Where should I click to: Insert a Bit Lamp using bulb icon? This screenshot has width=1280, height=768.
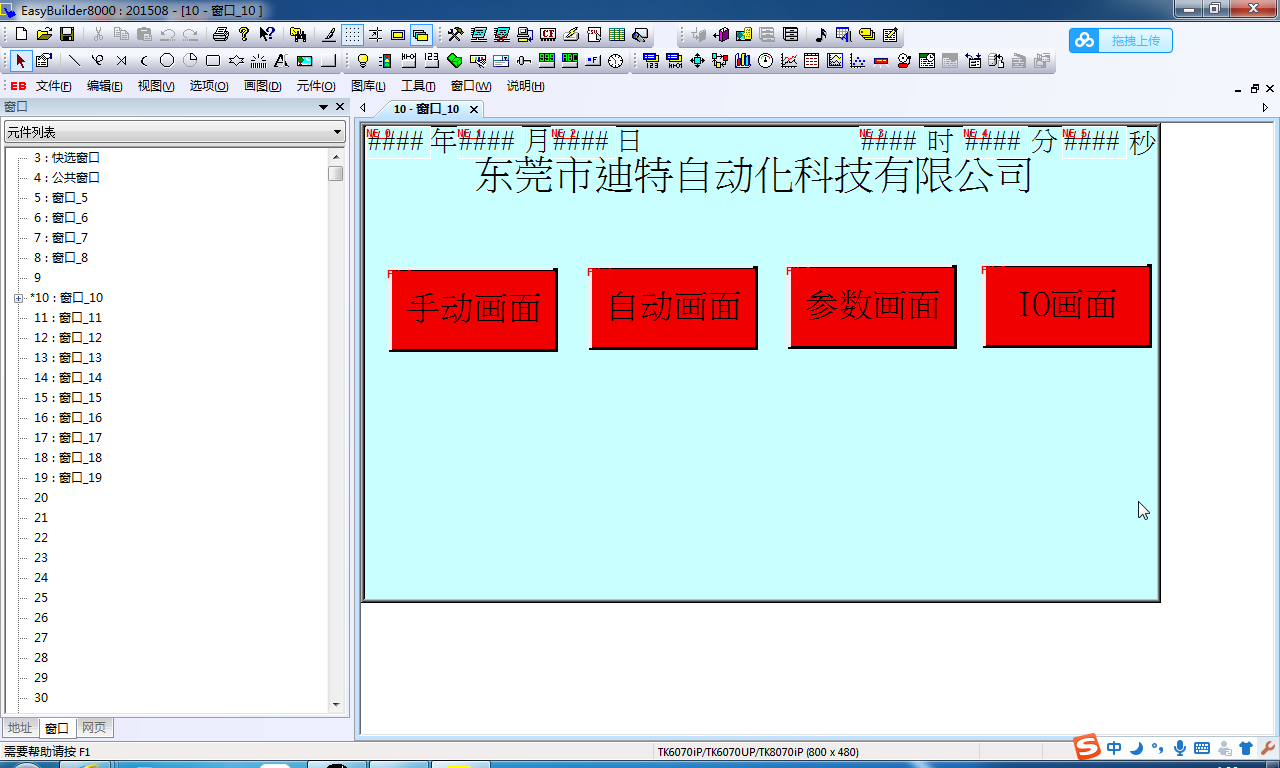[x=363, y=61]
